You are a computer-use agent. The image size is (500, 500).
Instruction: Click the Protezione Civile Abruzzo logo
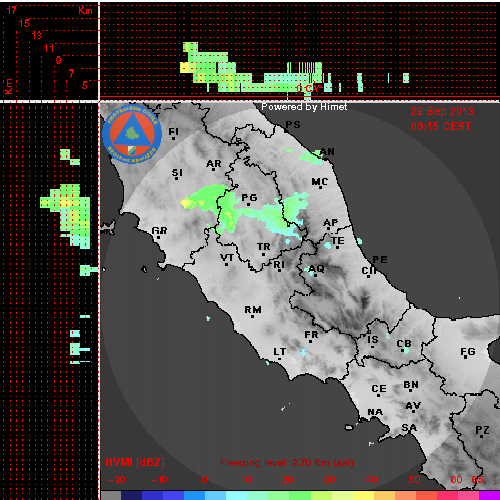point(132,134)
